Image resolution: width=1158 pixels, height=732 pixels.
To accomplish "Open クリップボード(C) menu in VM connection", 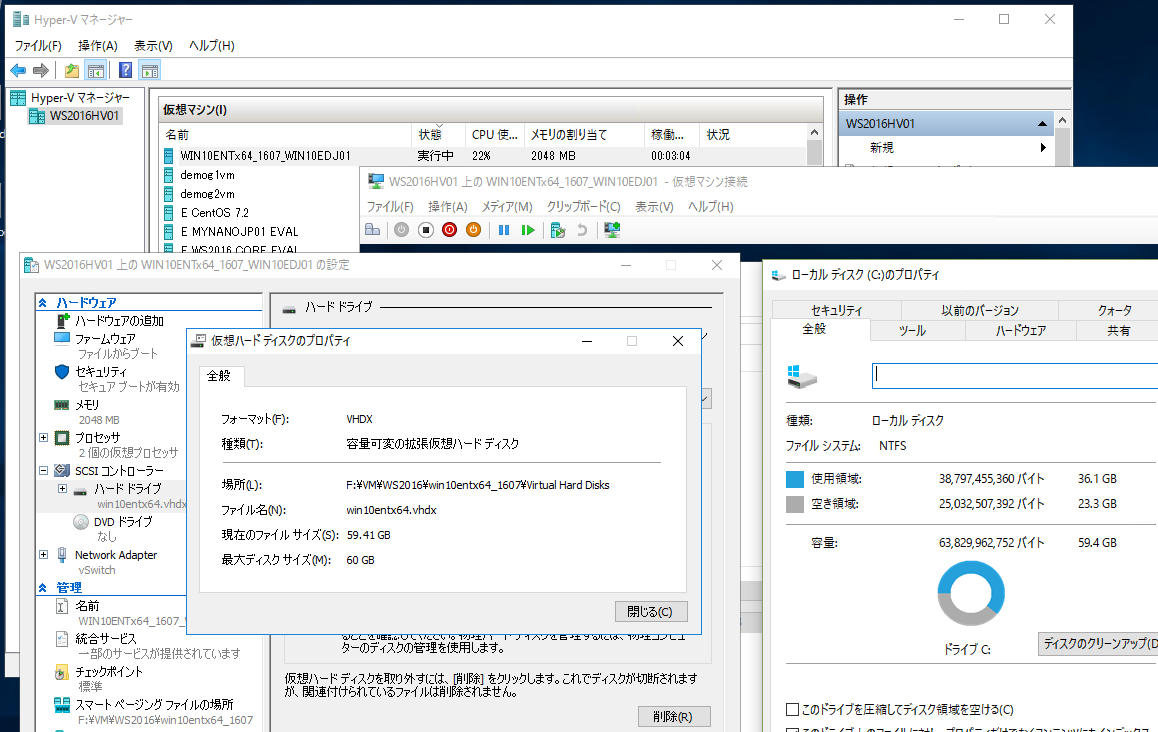I will pyautogui.click(x=583, y=206).
